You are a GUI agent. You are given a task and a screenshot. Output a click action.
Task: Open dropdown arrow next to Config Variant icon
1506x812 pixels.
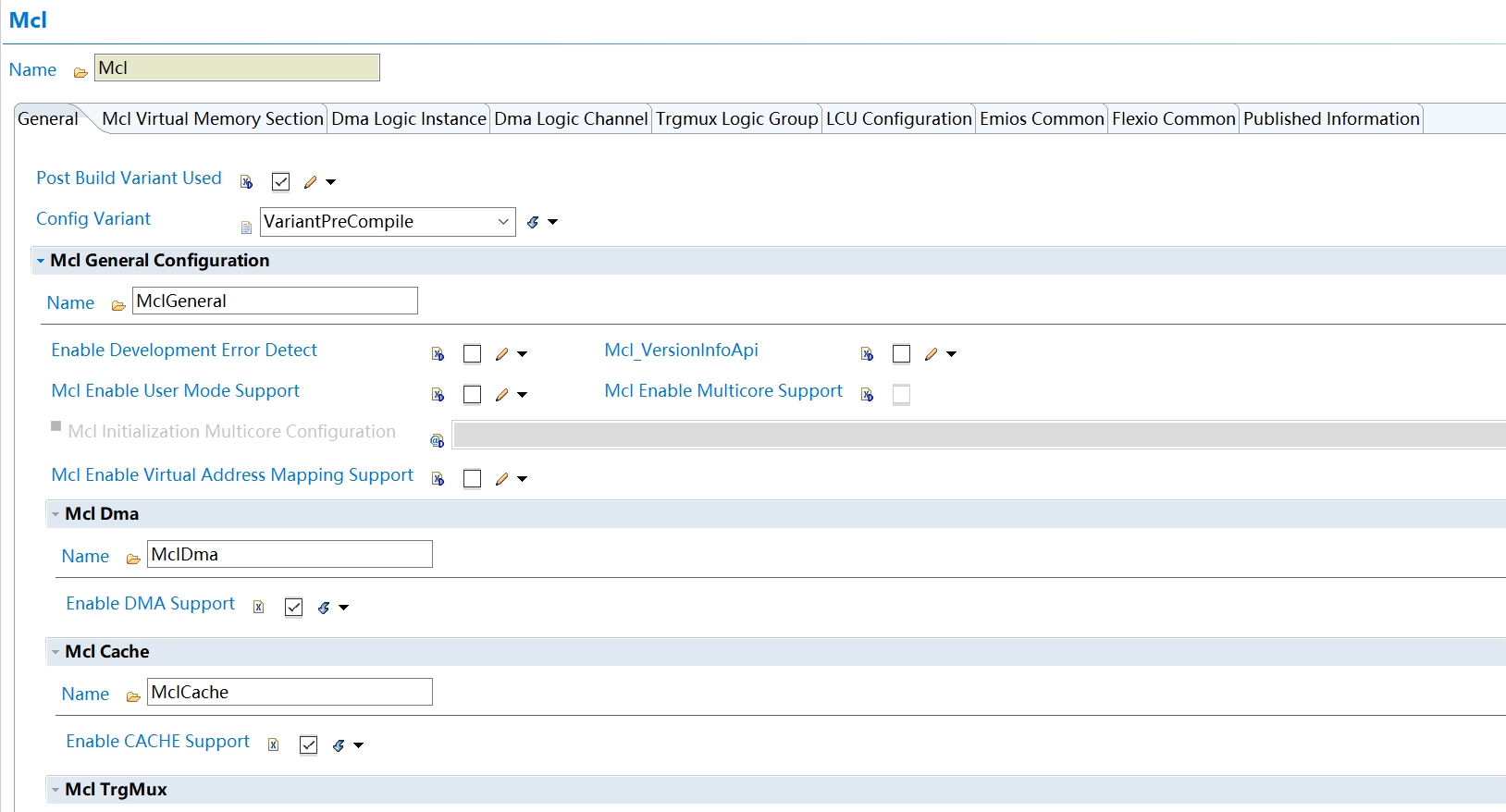(x=553, y=222)
